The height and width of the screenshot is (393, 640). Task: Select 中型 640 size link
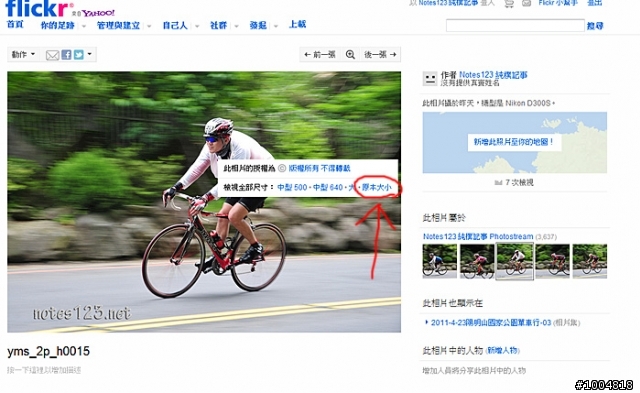tap(328, 187)
